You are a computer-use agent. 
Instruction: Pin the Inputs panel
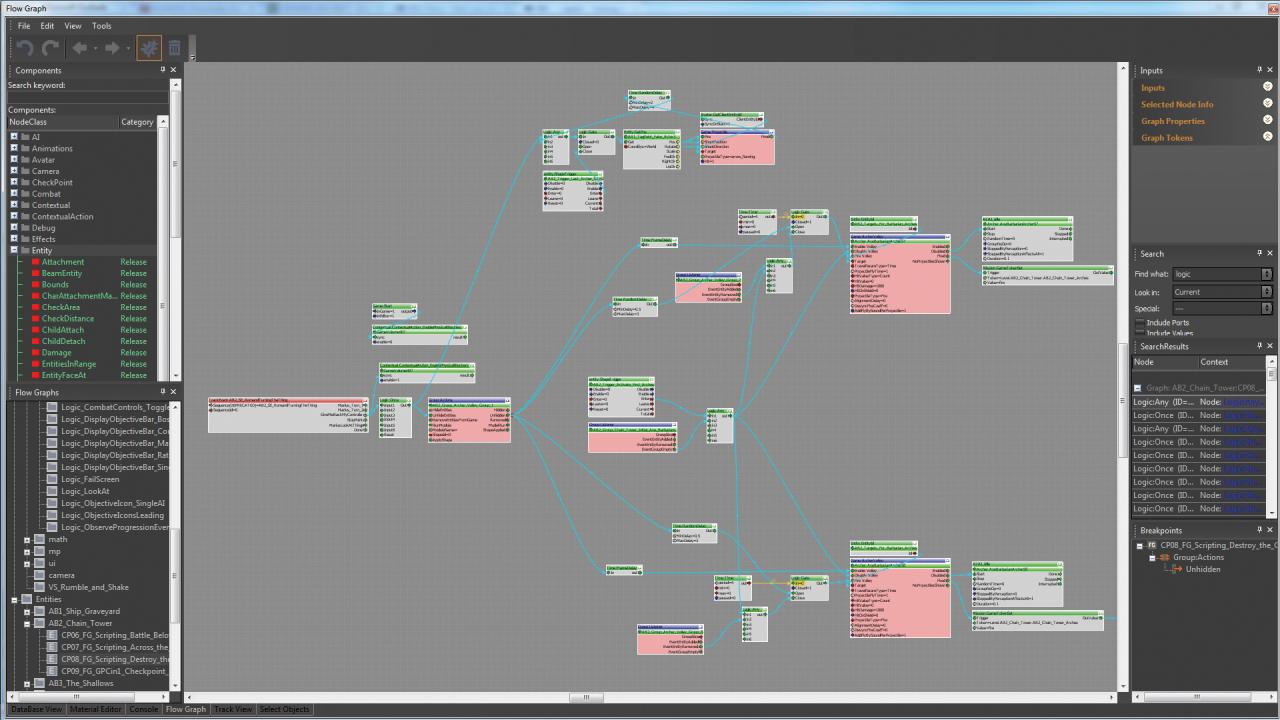coord(1260,70)
